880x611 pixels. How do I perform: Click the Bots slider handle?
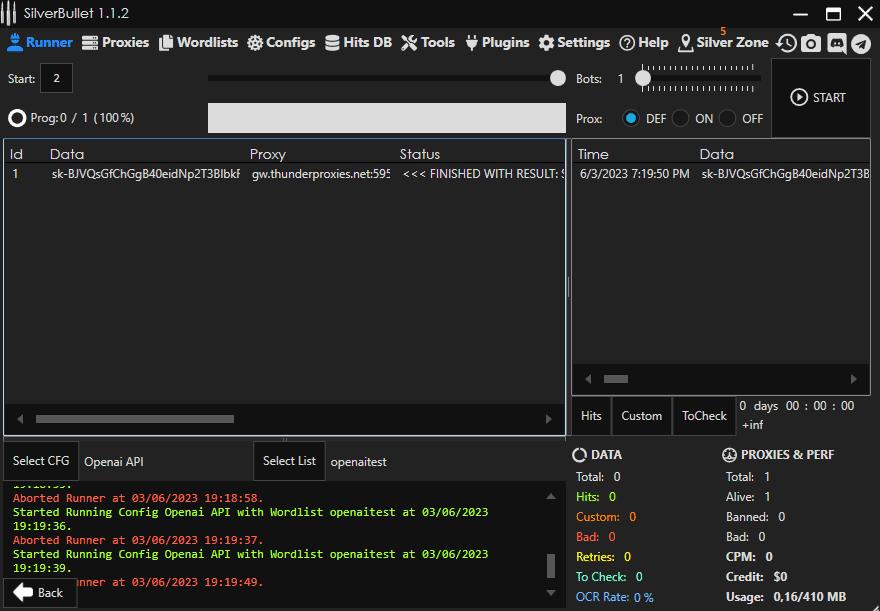tap(643, 77)
